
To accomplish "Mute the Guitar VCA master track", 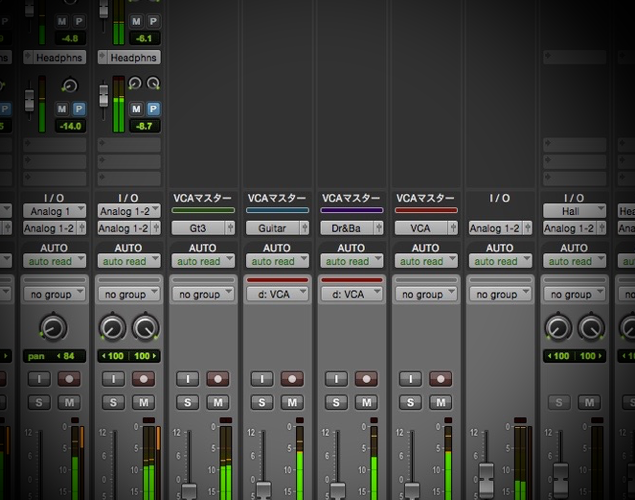I will (292, 402).
